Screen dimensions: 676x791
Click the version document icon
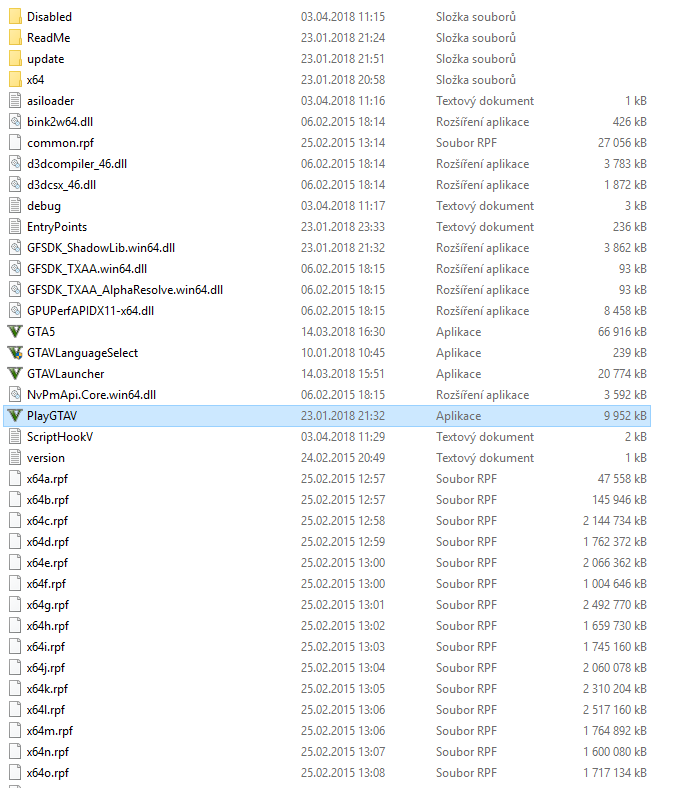click(15, 458)
